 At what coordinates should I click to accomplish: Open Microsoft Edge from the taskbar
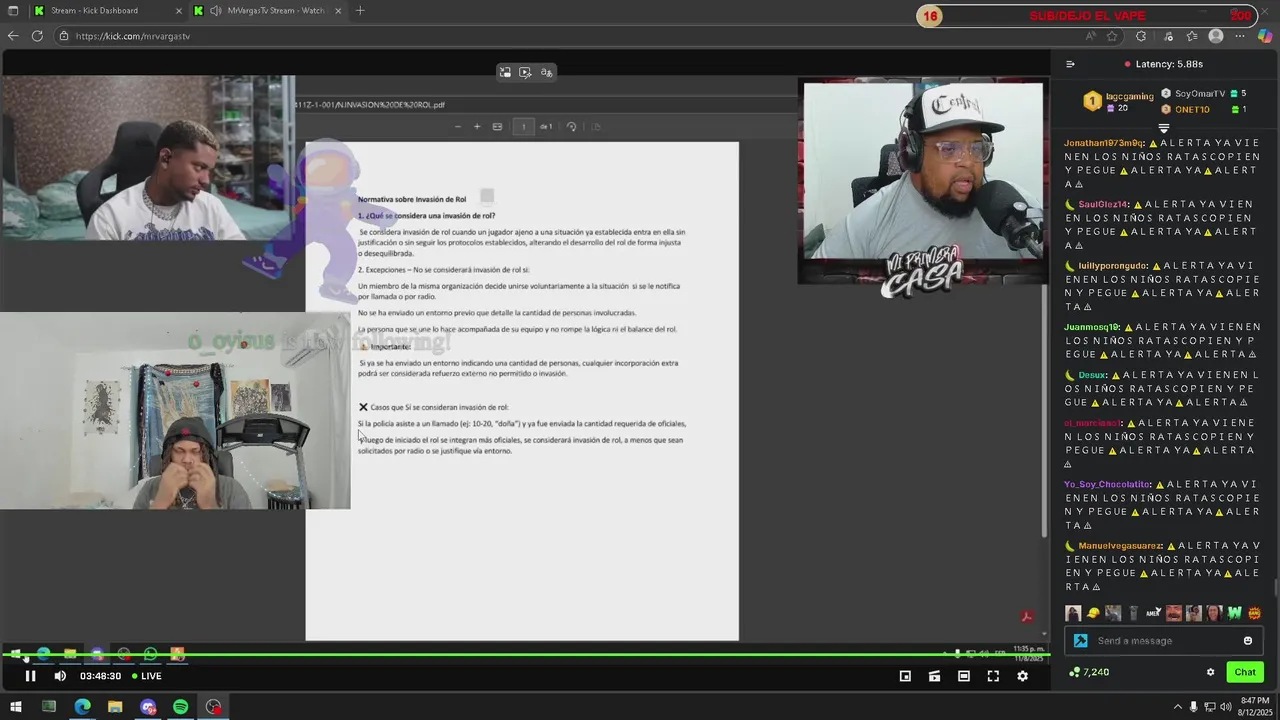(82, 707)
